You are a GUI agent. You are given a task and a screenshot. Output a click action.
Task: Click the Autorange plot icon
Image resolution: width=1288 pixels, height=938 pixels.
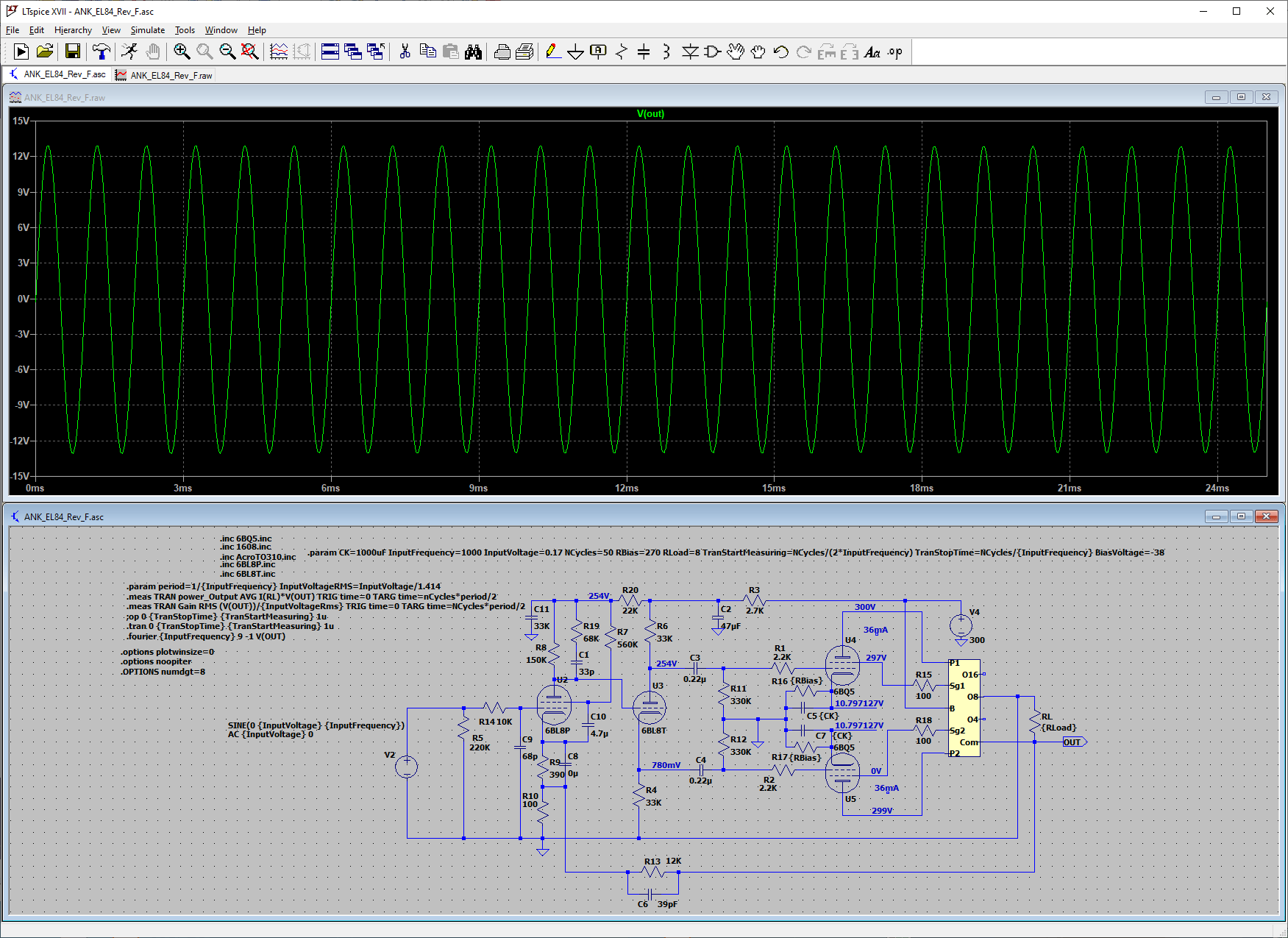[279, 51]
